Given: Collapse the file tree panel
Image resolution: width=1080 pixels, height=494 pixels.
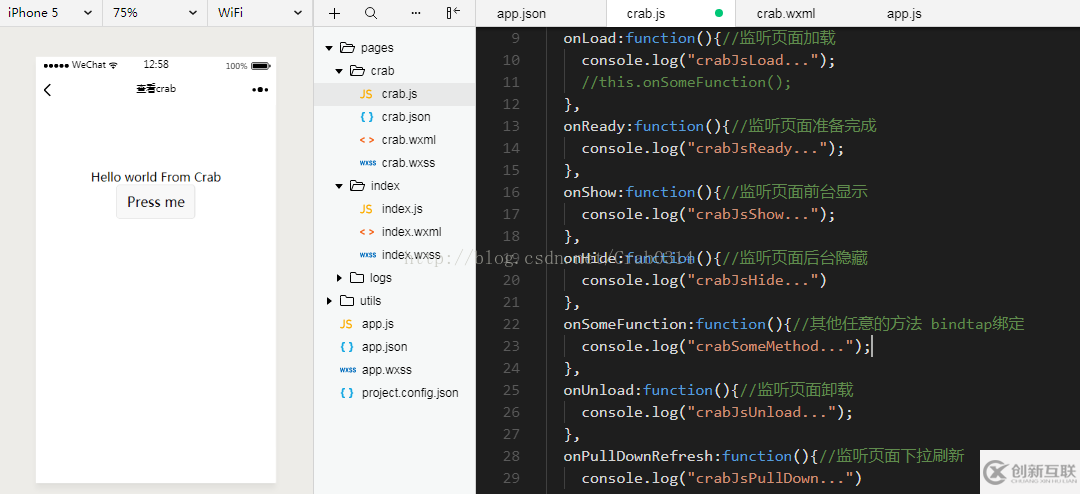Looking at the screenshot, I should pos(454,13).
